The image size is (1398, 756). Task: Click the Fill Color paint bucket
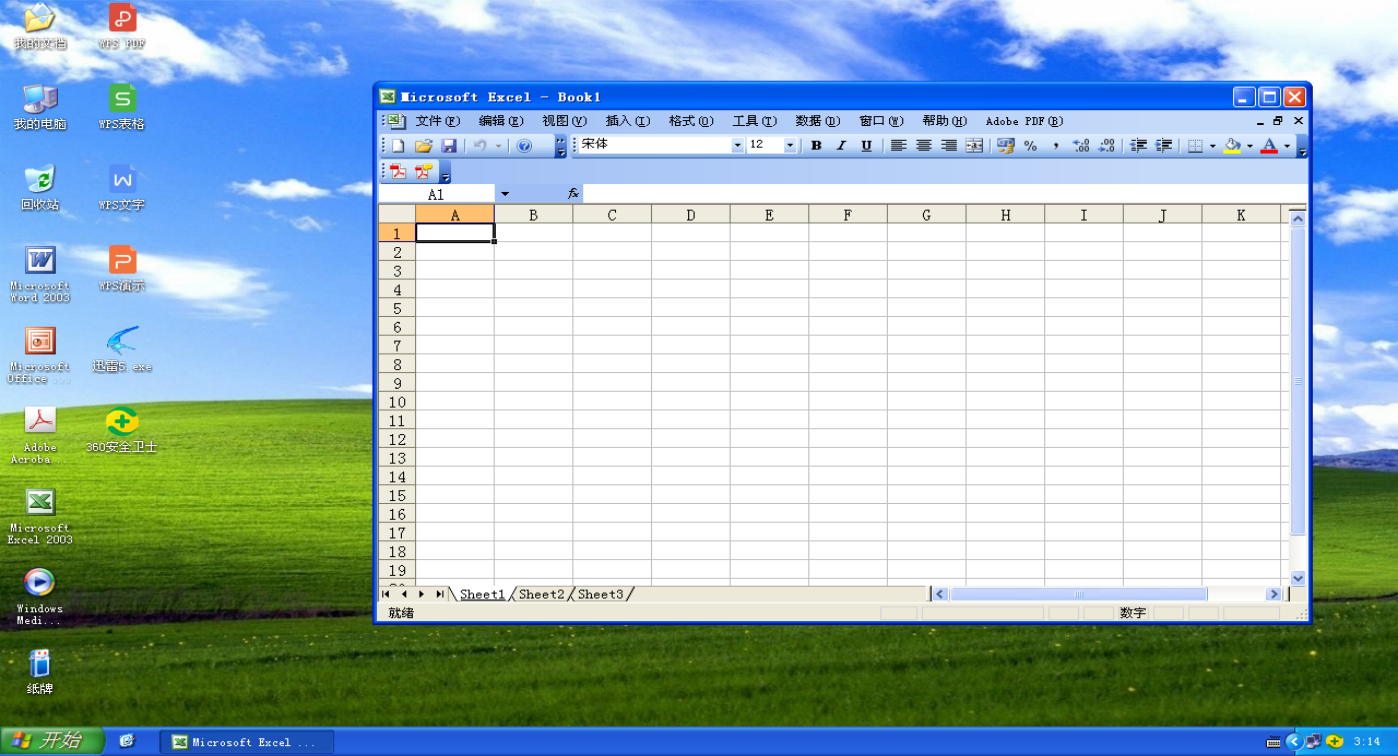tap(1232, 146)
